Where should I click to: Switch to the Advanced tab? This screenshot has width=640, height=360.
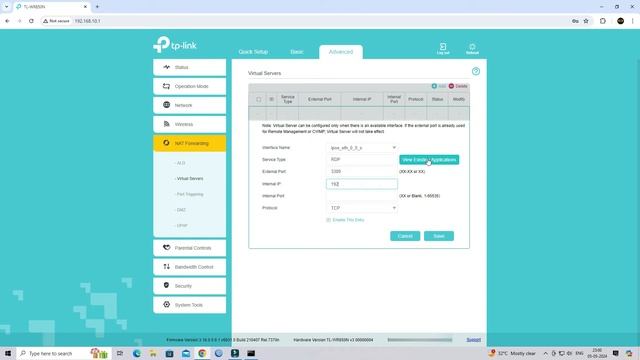[x=341, y=52]
